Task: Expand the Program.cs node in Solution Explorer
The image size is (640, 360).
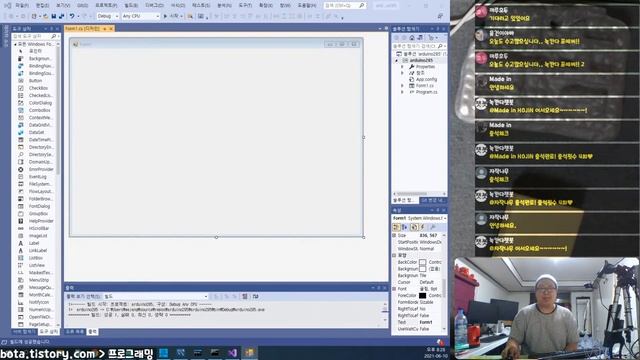Action: point(402,92)
